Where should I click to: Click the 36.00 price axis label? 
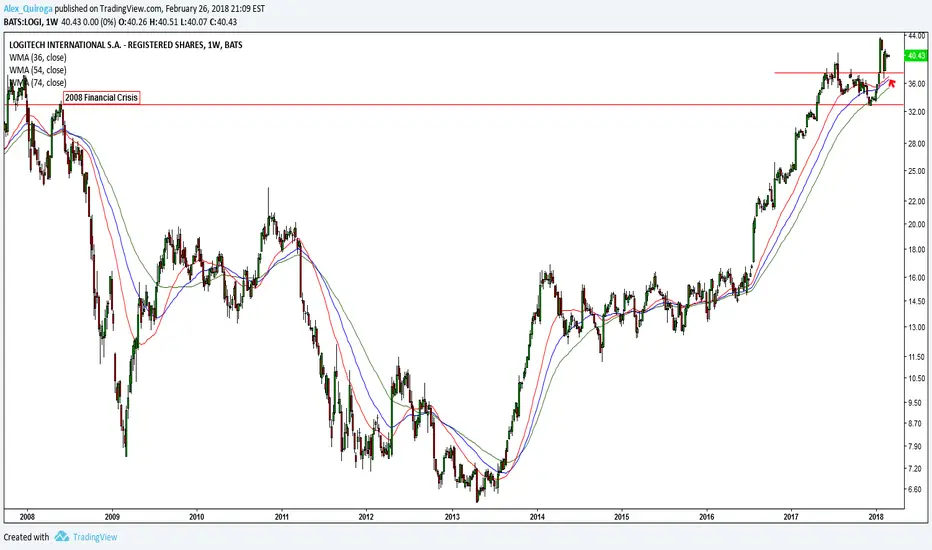[x=917, y=84]
